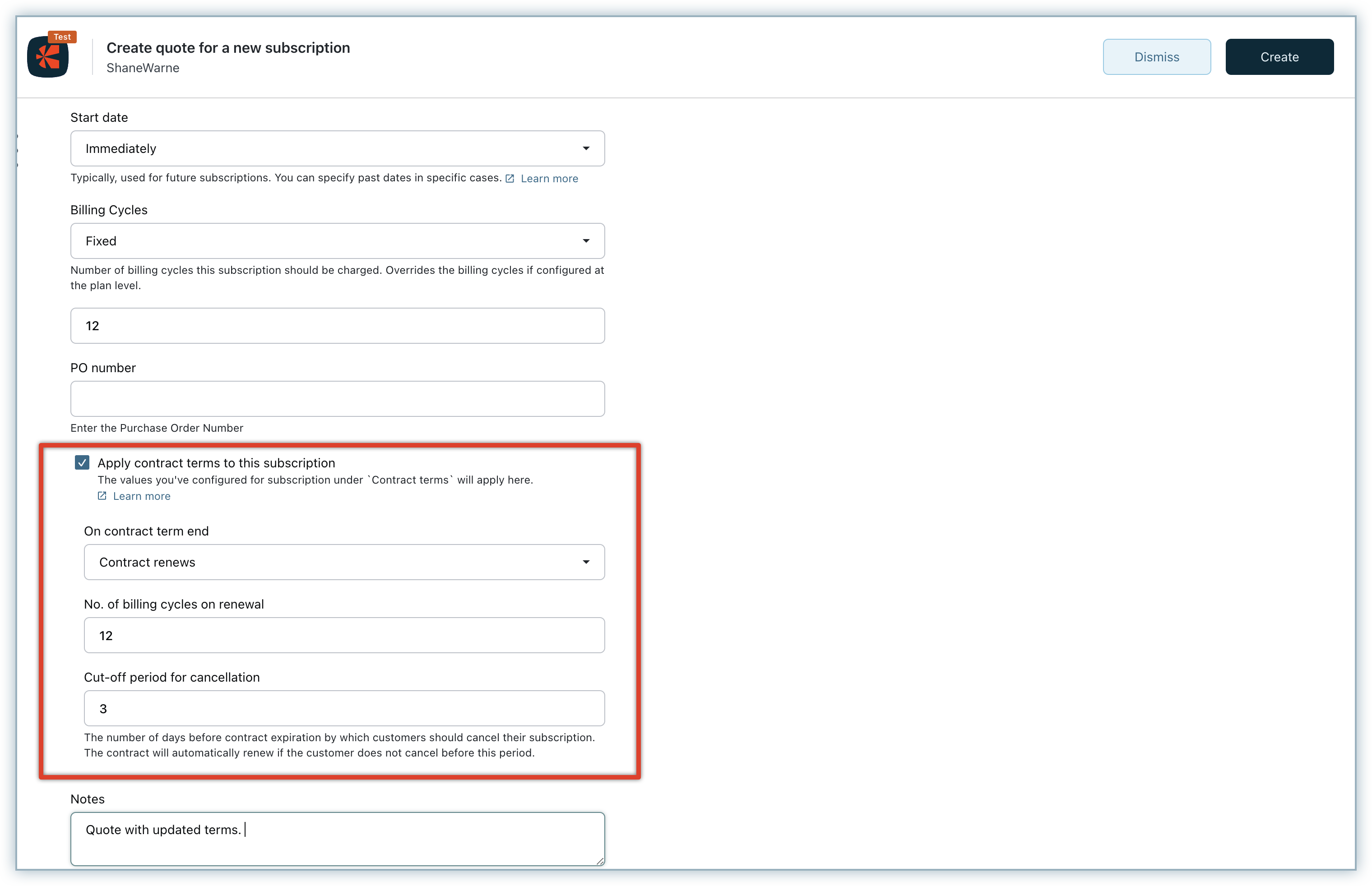Open Learn more link for contract terms
Viewport: 1372px width, 886px height.
coord(142,496)
